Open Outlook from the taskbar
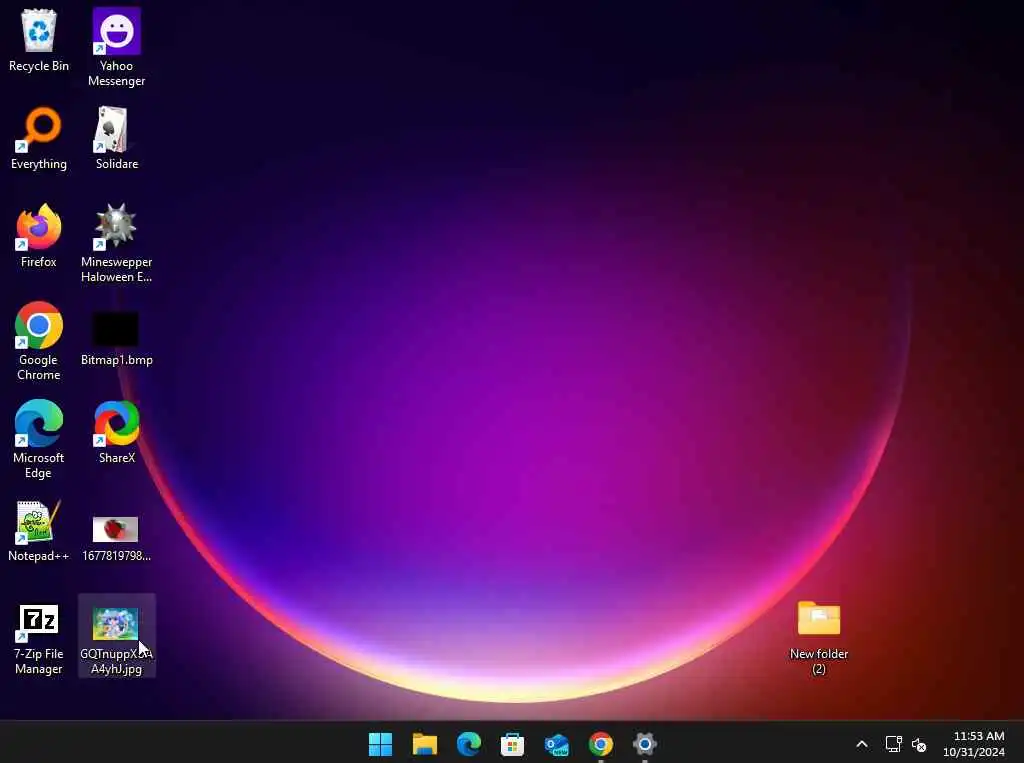This screenshot has height=763, width=1024. [x=556, y=743]
